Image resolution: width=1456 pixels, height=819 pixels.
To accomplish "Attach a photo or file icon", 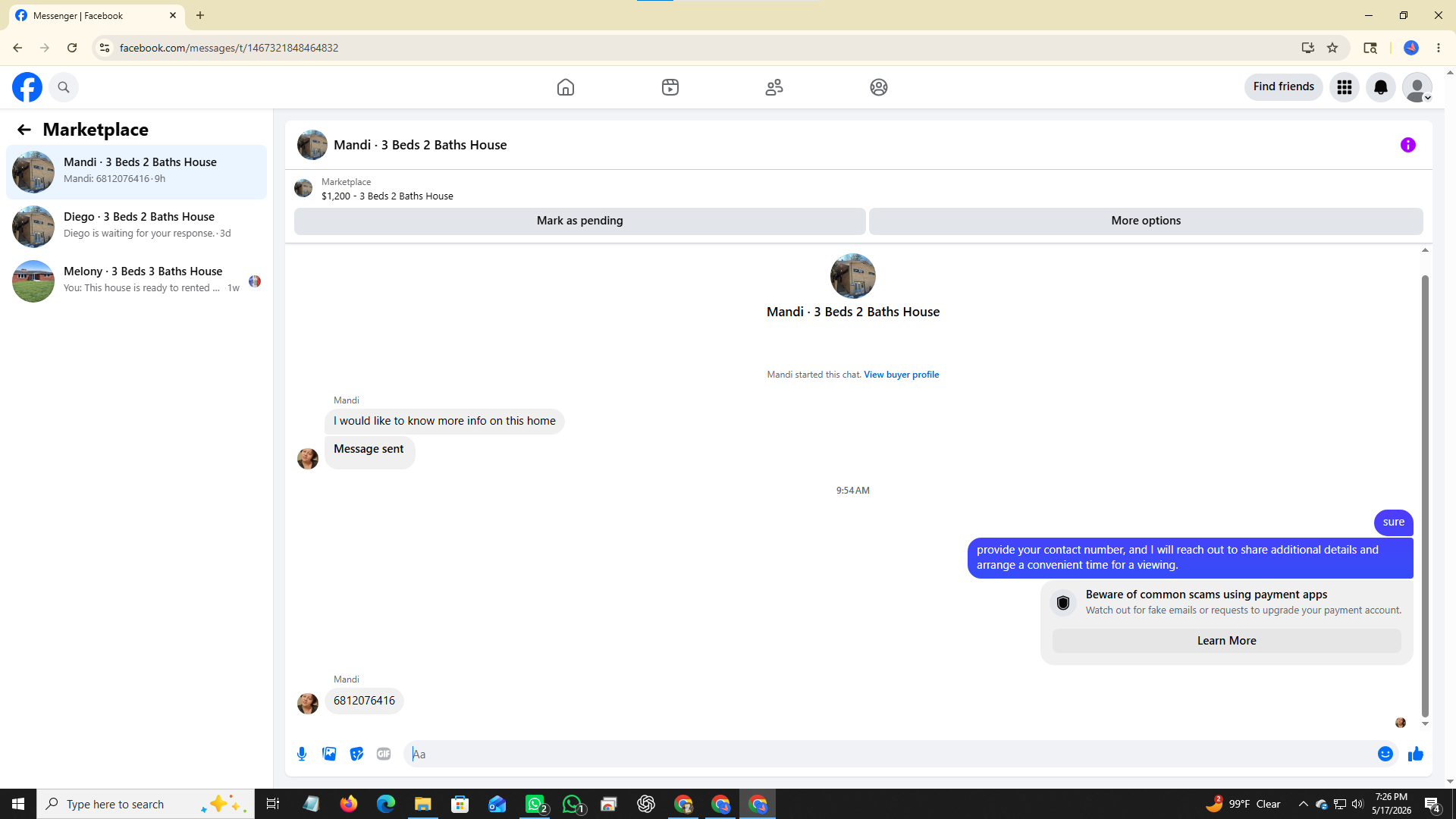I will click(329, 754).
